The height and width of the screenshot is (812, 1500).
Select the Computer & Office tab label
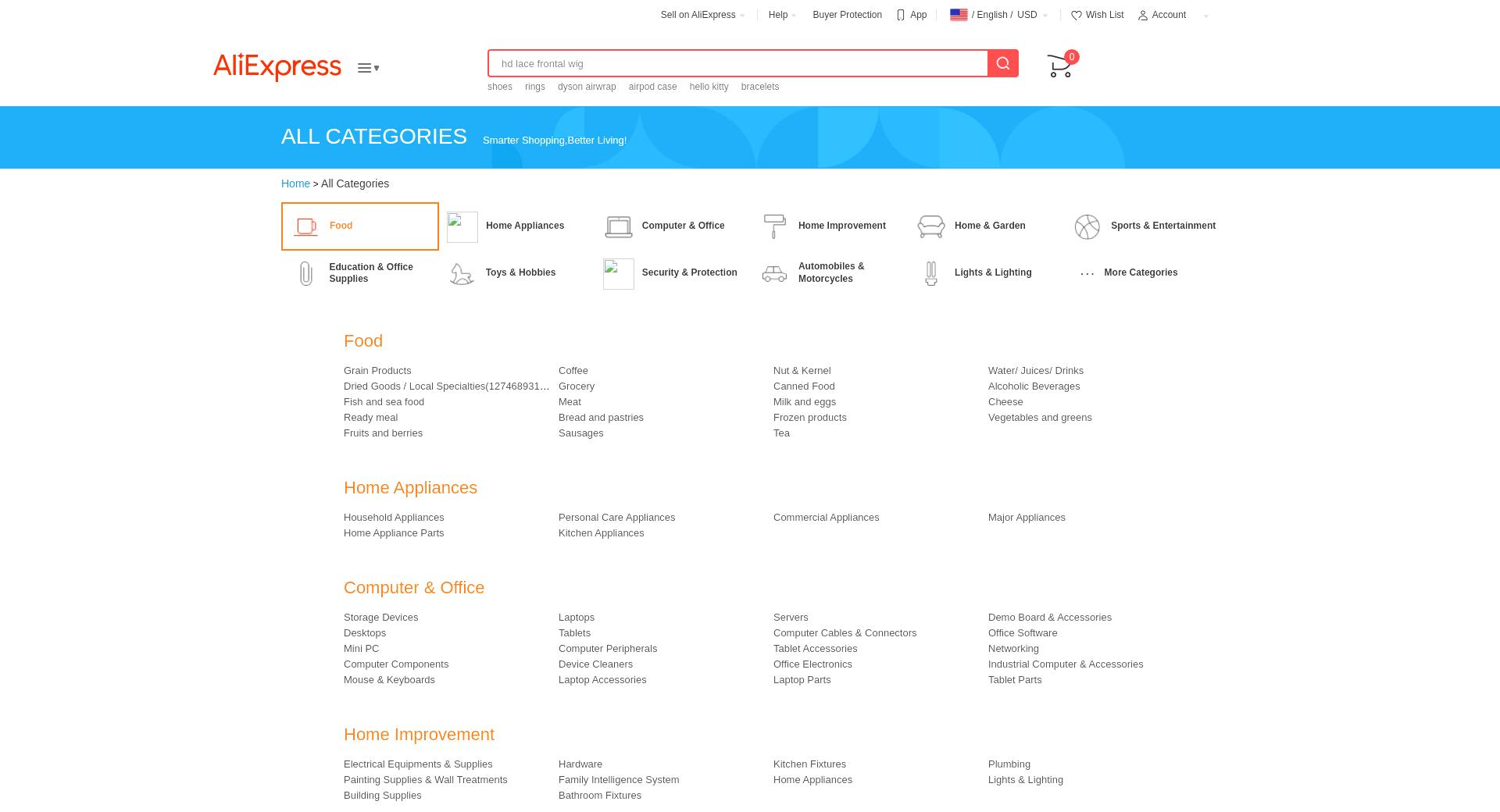pyautogui.click(x=684, y=226)
